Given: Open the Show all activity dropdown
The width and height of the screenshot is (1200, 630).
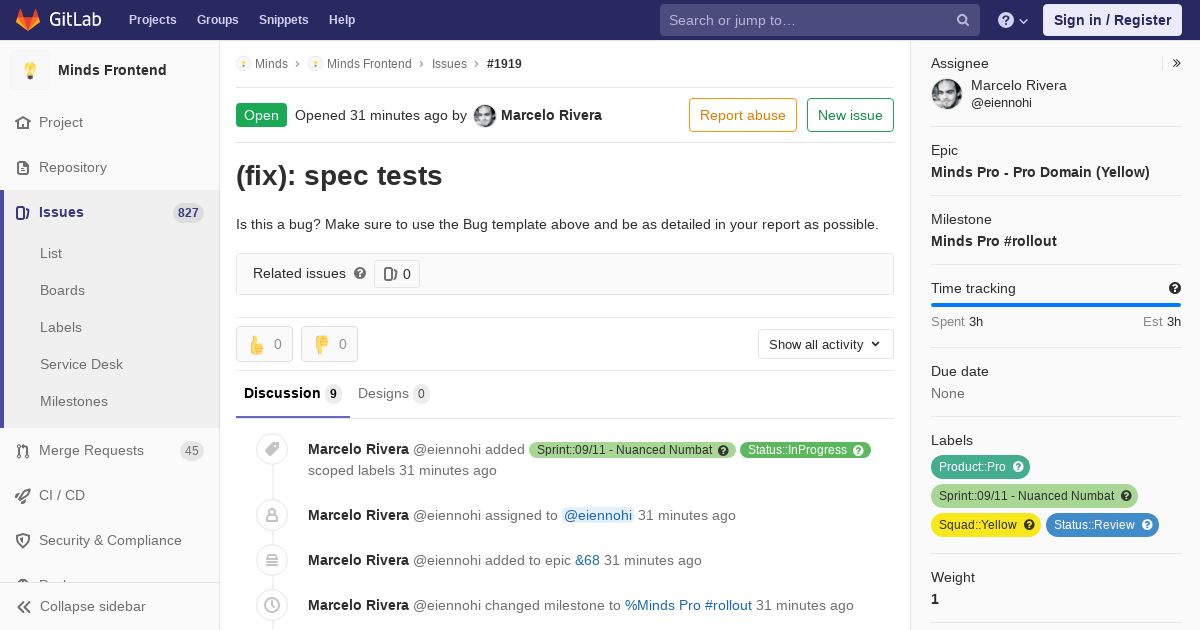Looking at the screenshot, I should (x=825, y=344).
